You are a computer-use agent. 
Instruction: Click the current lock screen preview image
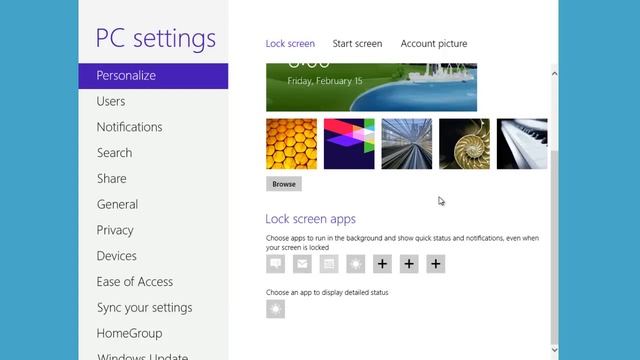[x=371, y=87]
